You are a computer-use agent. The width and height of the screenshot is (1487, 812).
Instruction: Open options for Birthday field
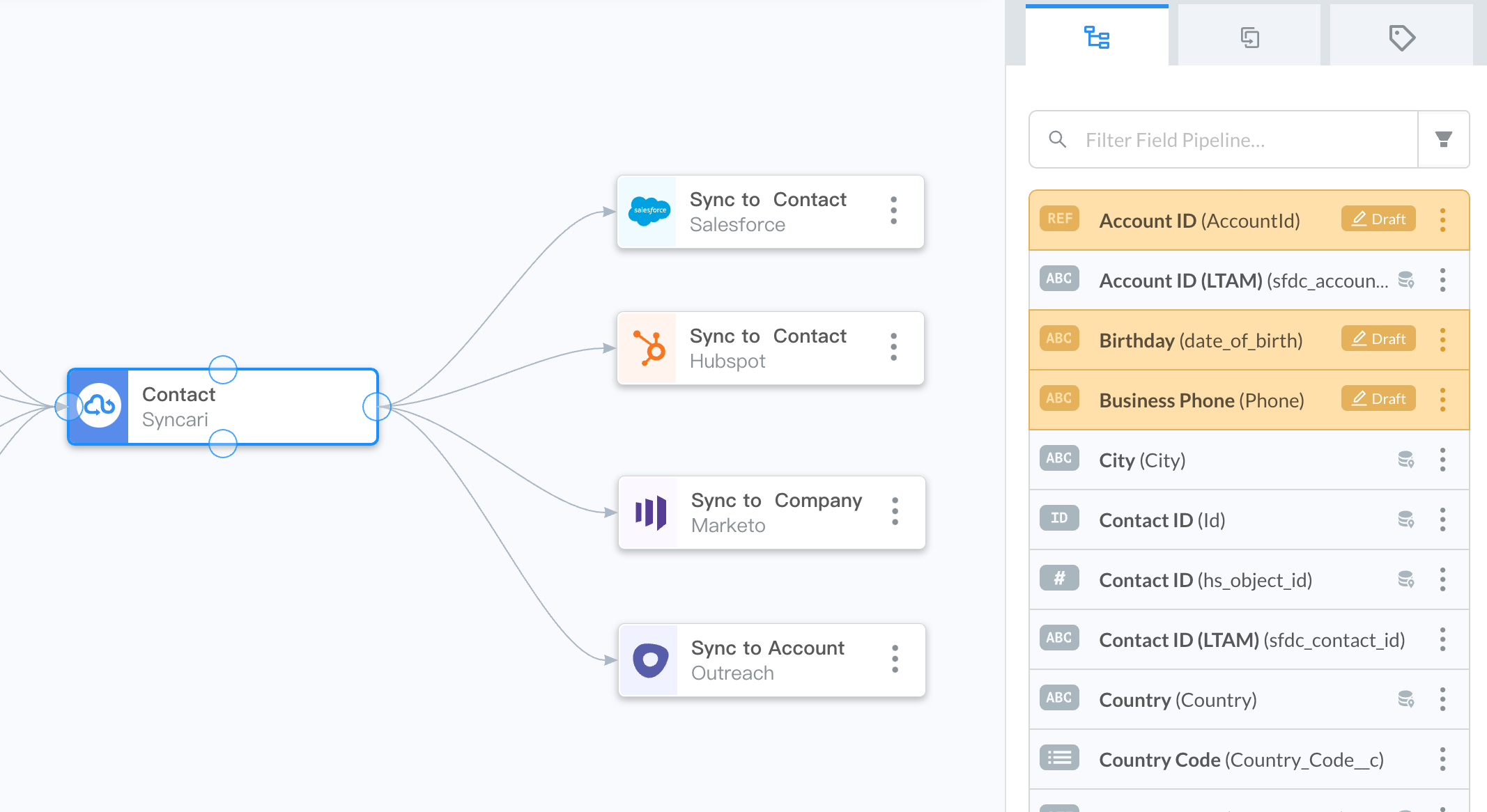[x=1442, y=340]
